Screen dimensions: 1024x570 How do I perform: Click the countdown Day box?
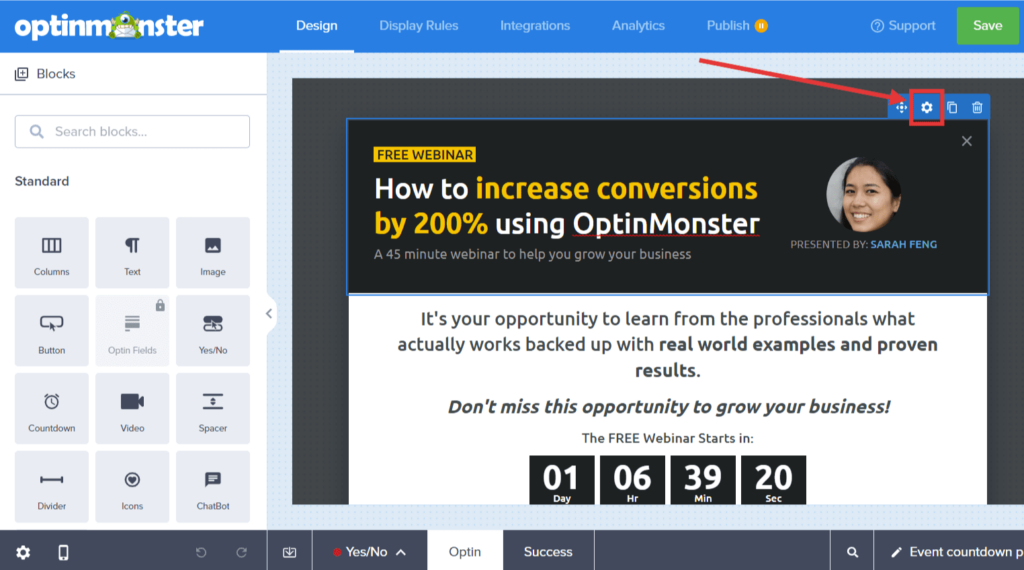[x=562, y=480]
